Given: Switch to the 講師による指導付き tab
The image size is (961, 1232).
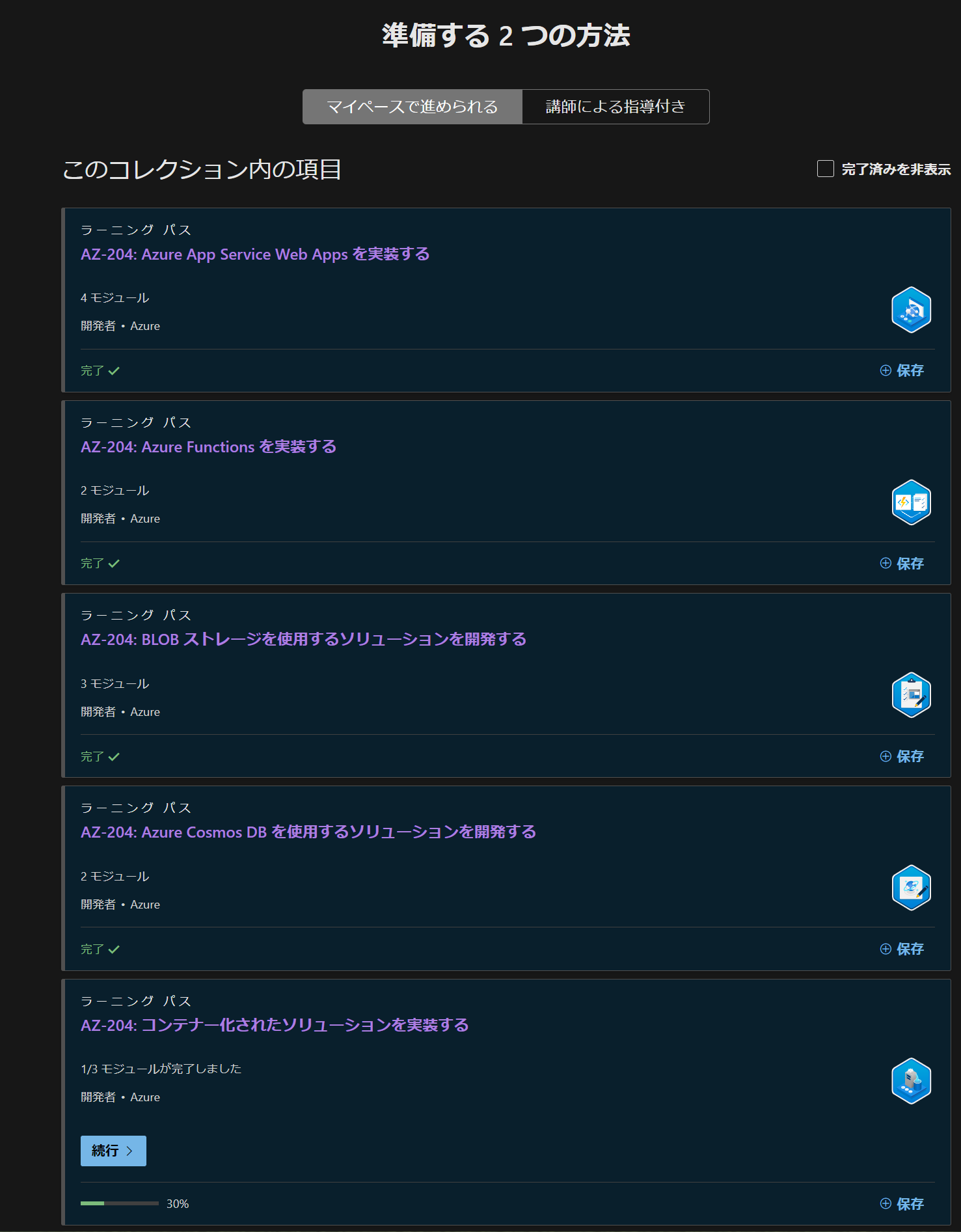Looking at the screenshot, I should 616,107.
